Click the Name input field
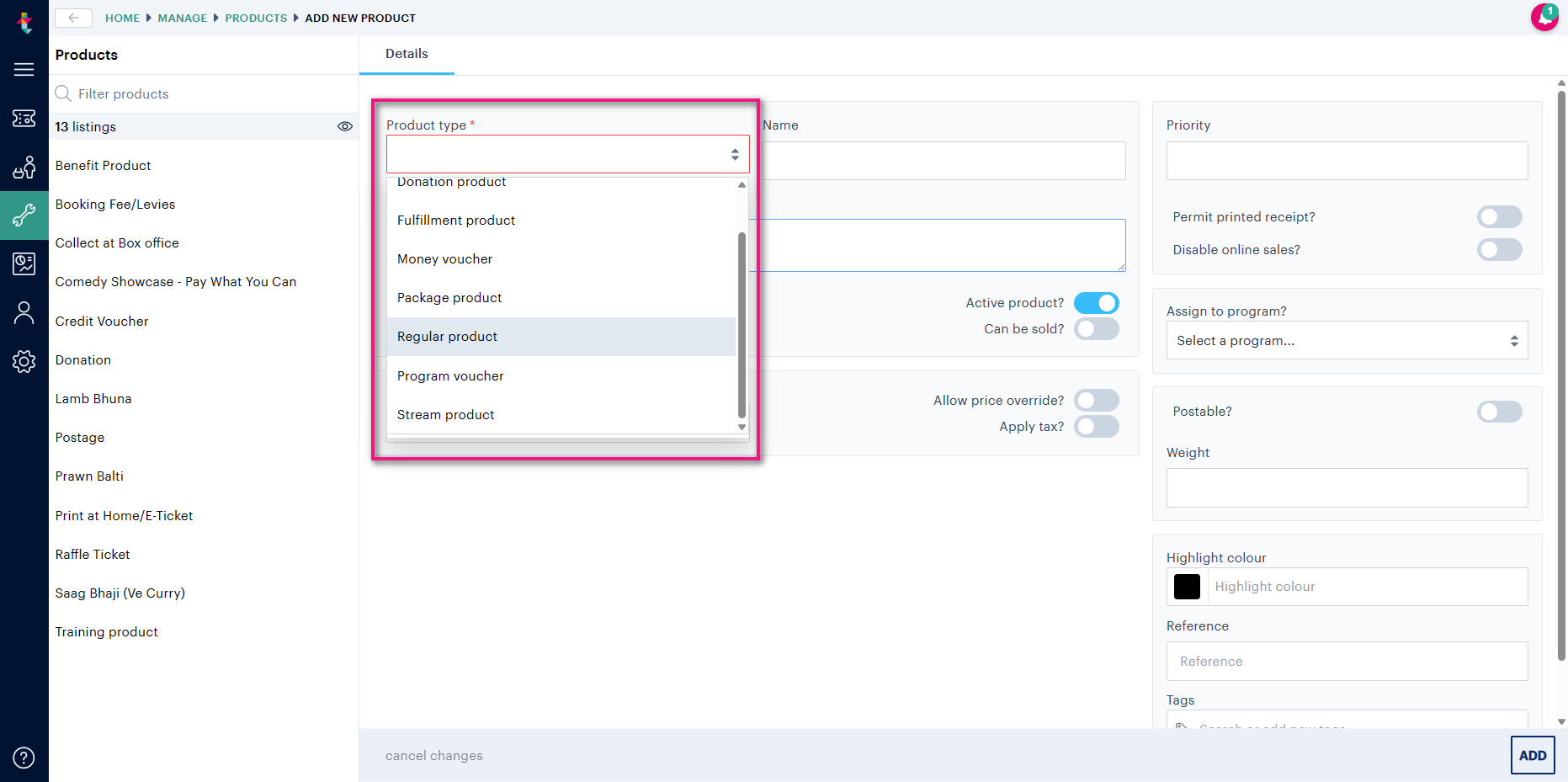1568x782 pixels. [943, 161]
